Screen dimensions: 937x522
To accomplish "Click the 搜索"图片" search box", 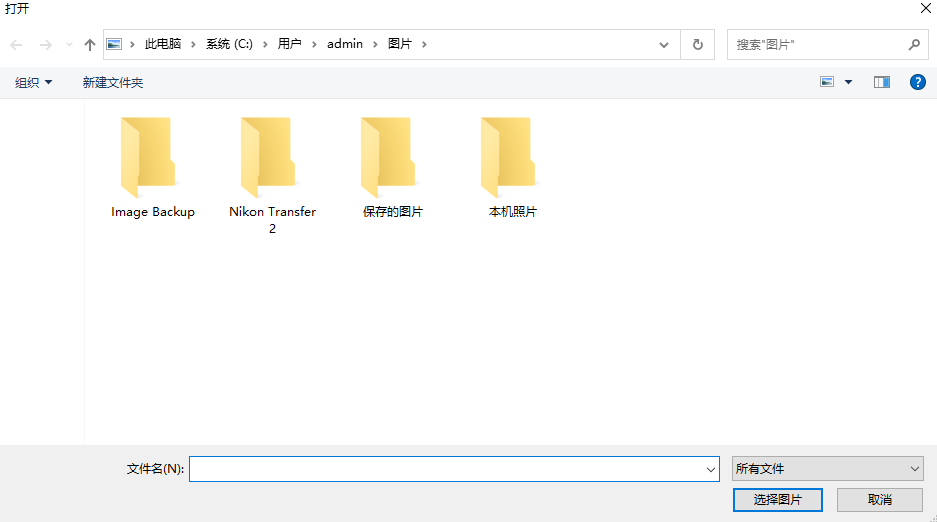I will [818, 45].
